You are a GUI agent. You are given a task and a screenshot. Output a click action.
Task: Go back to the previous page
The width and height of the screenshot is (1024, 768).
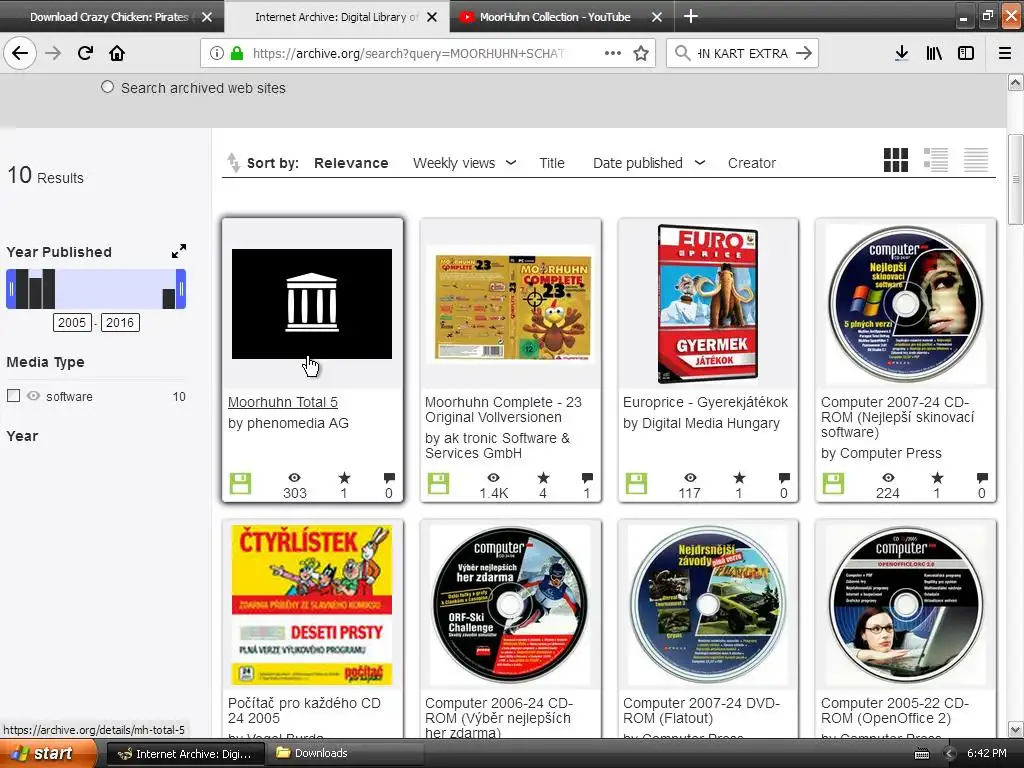tap(20, 53)
